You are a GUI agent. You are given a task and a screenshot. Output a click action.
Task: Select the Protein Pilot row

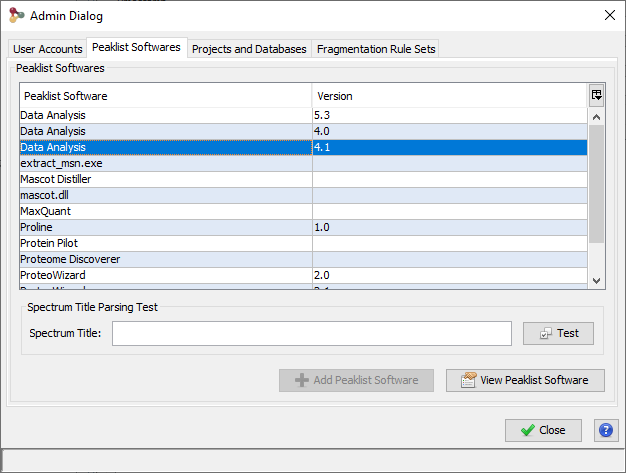(303, 243)
